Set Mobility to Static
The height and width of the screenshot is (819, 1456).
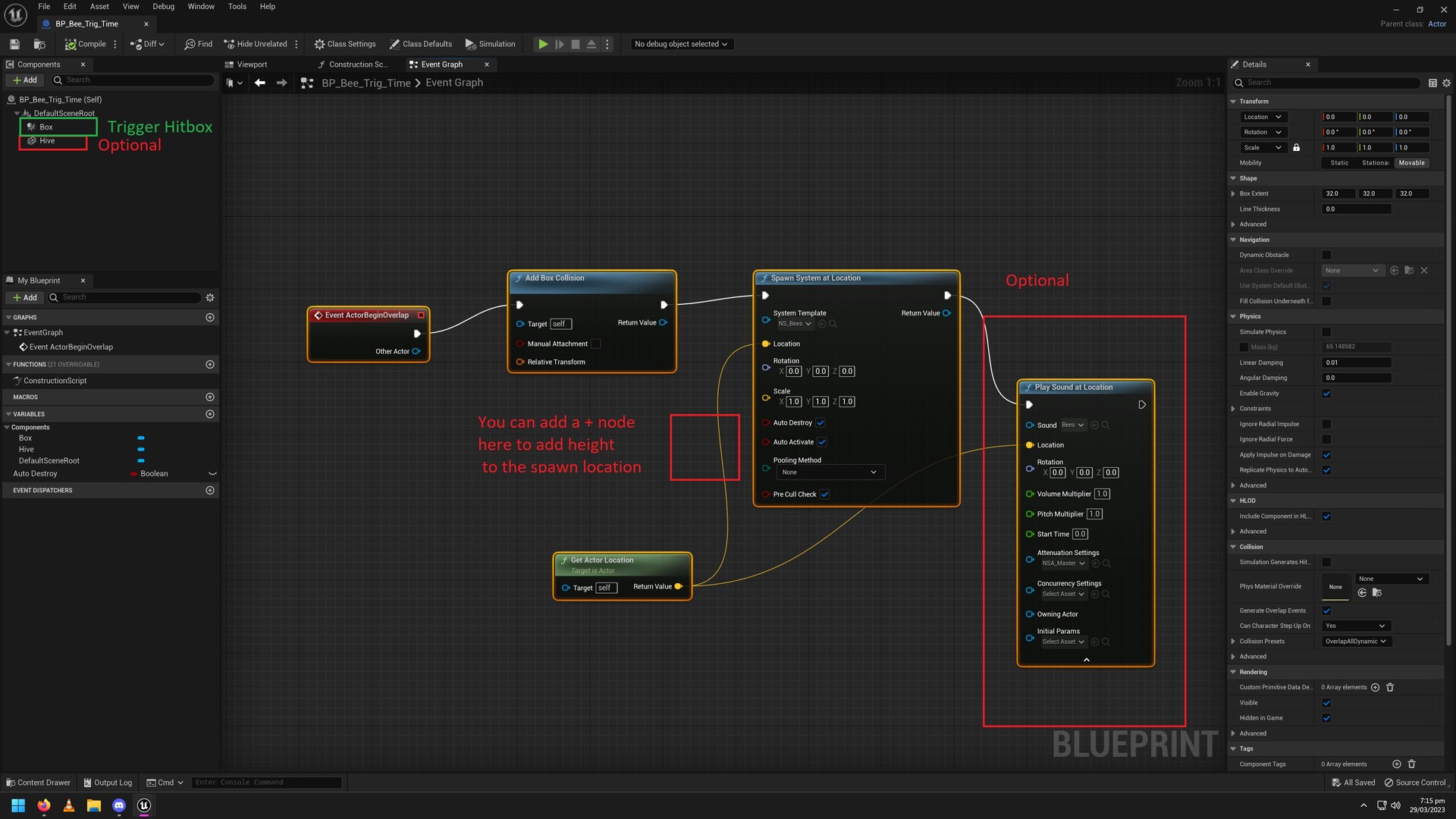click(x=1338, y=162)
